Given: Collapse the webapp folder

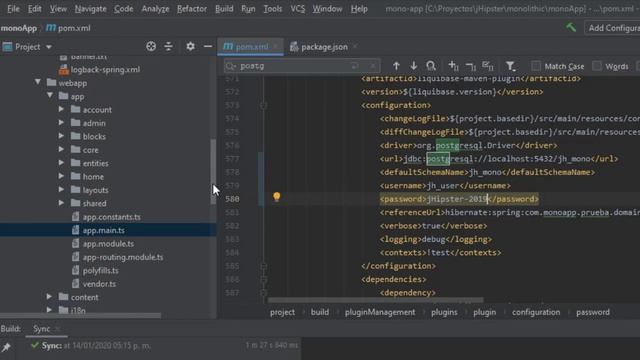Looking at the screenshot, I should point(38,82).
